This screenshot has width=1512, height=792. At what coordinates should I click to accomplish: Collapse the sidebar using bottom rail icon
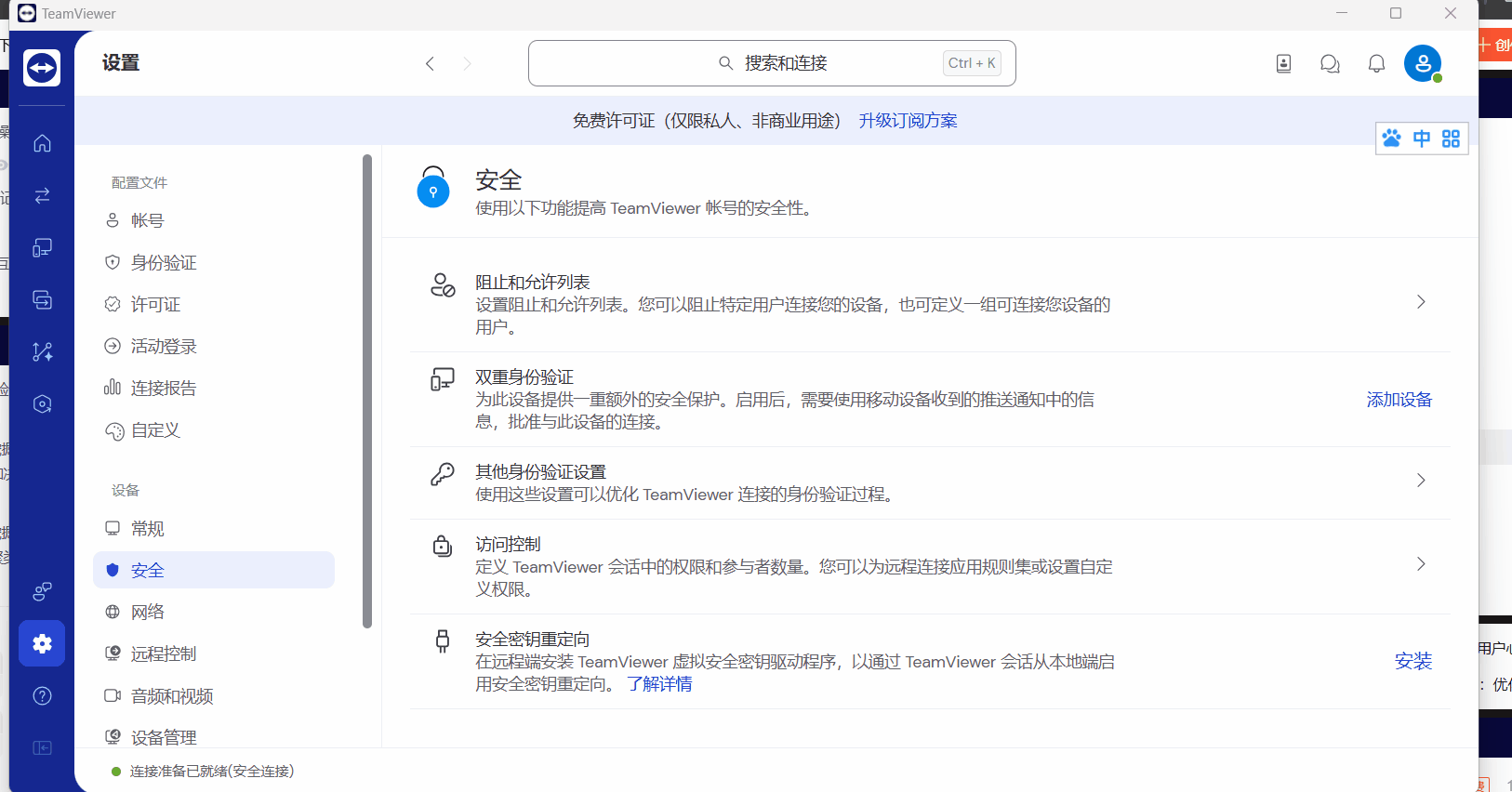point(42,747)
